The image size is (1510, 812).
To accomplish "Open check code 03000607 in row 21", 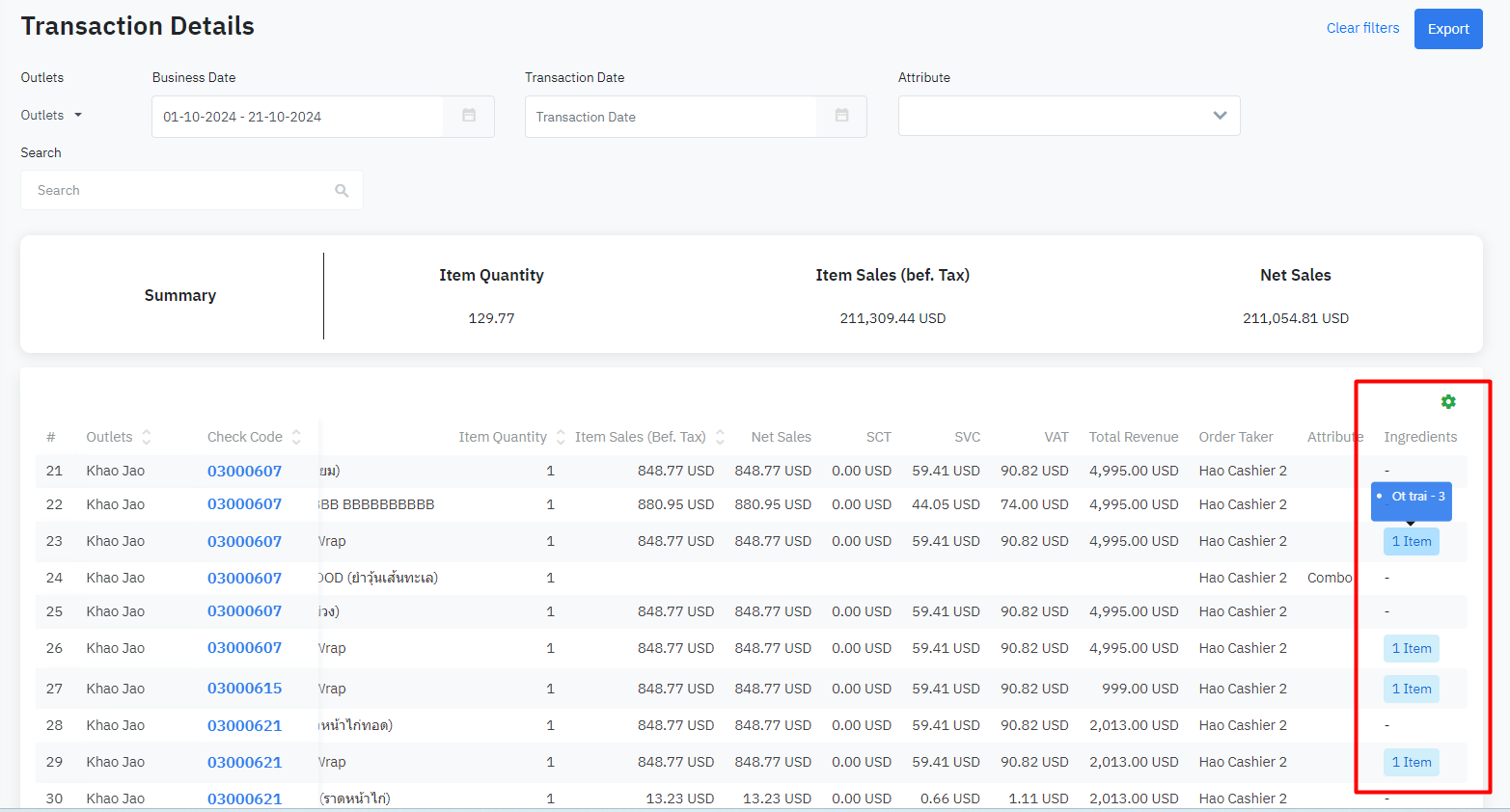I will tap(244, 471).
